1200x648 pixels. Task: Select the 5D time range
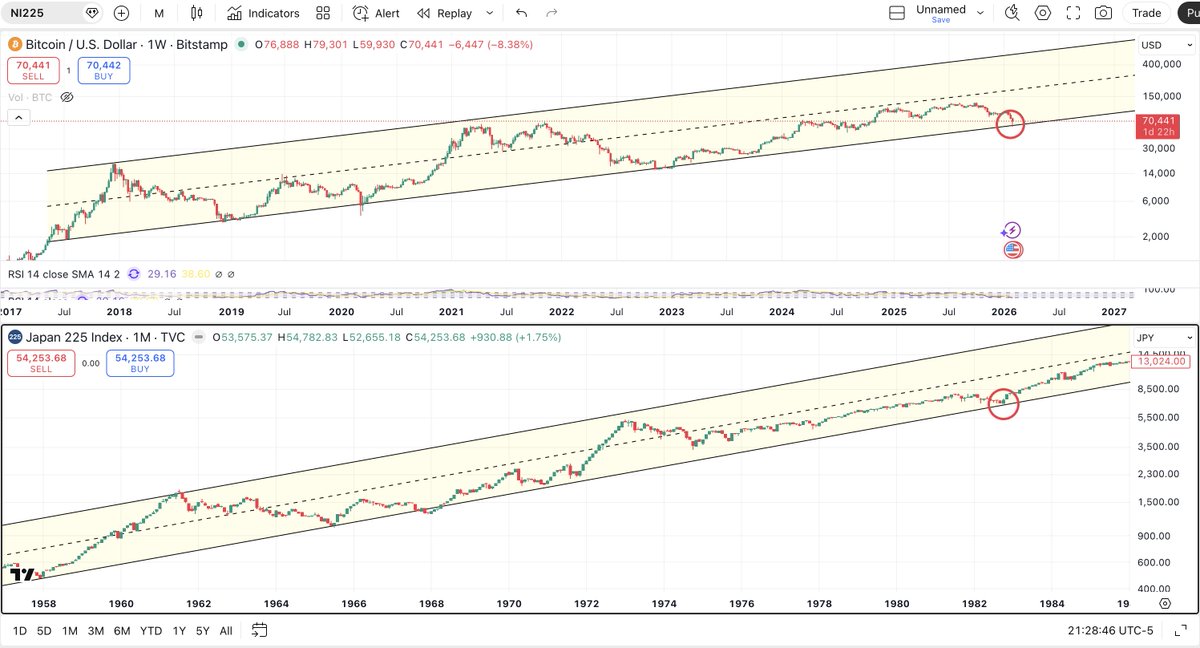click(x=45, y=631)
